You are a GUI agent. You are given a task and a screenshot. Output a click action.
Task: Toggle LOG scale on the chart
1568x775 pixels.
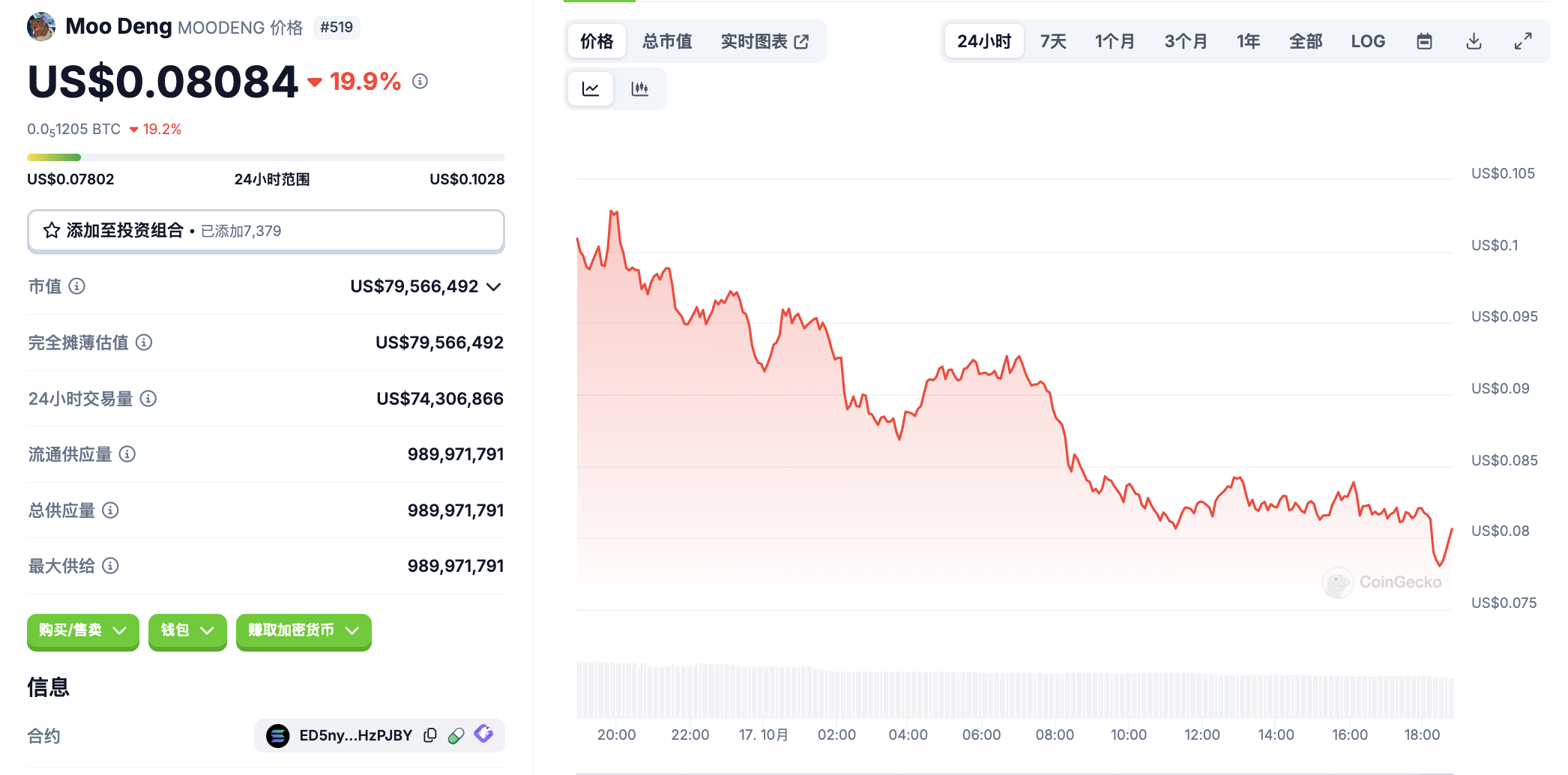(1368, 41)
